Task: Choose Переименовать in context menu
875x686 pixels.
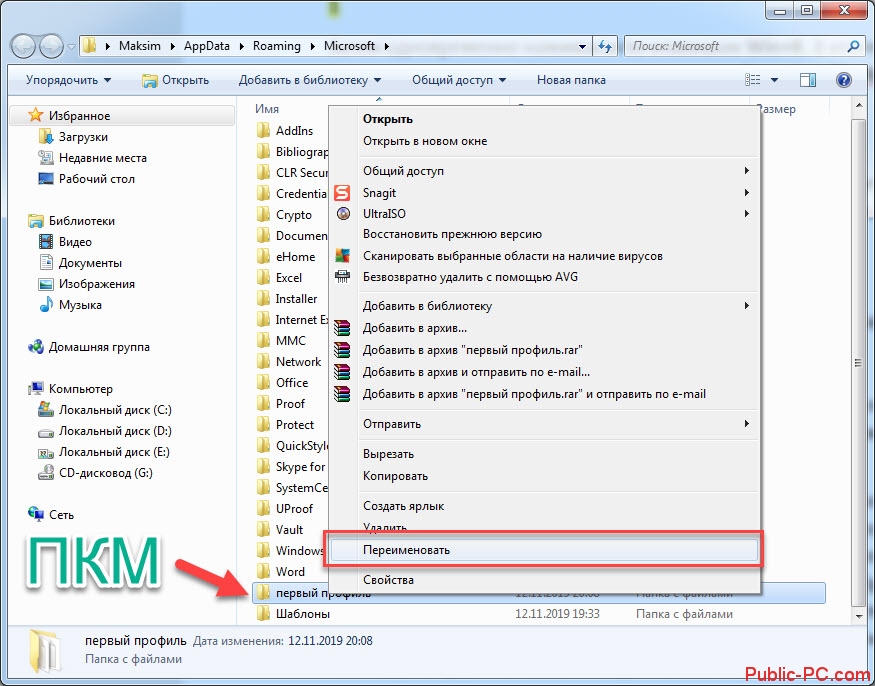Action: pos(545,550)
